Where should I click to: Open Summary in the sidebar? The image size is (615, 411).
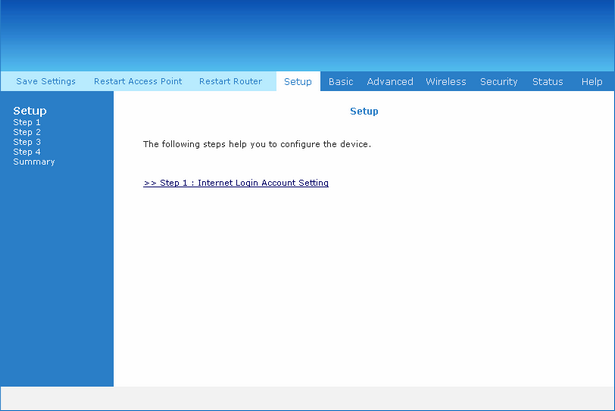pos(34,162)
